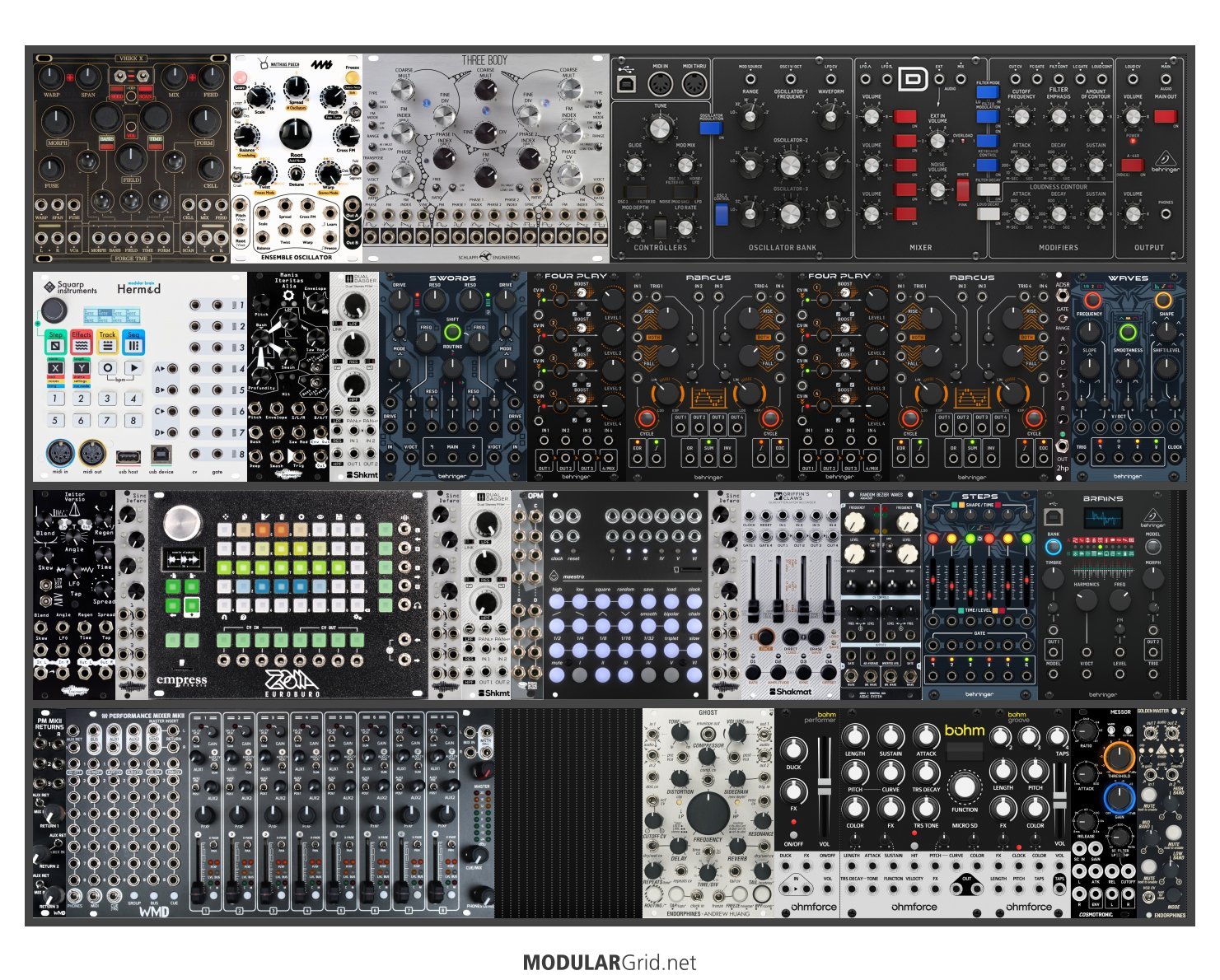Image resolution: width=1220 pixels, height=980 pixels.
Task: Click the large Root knob on Ensemble Oscillator
Action: [x=296, y=133]
